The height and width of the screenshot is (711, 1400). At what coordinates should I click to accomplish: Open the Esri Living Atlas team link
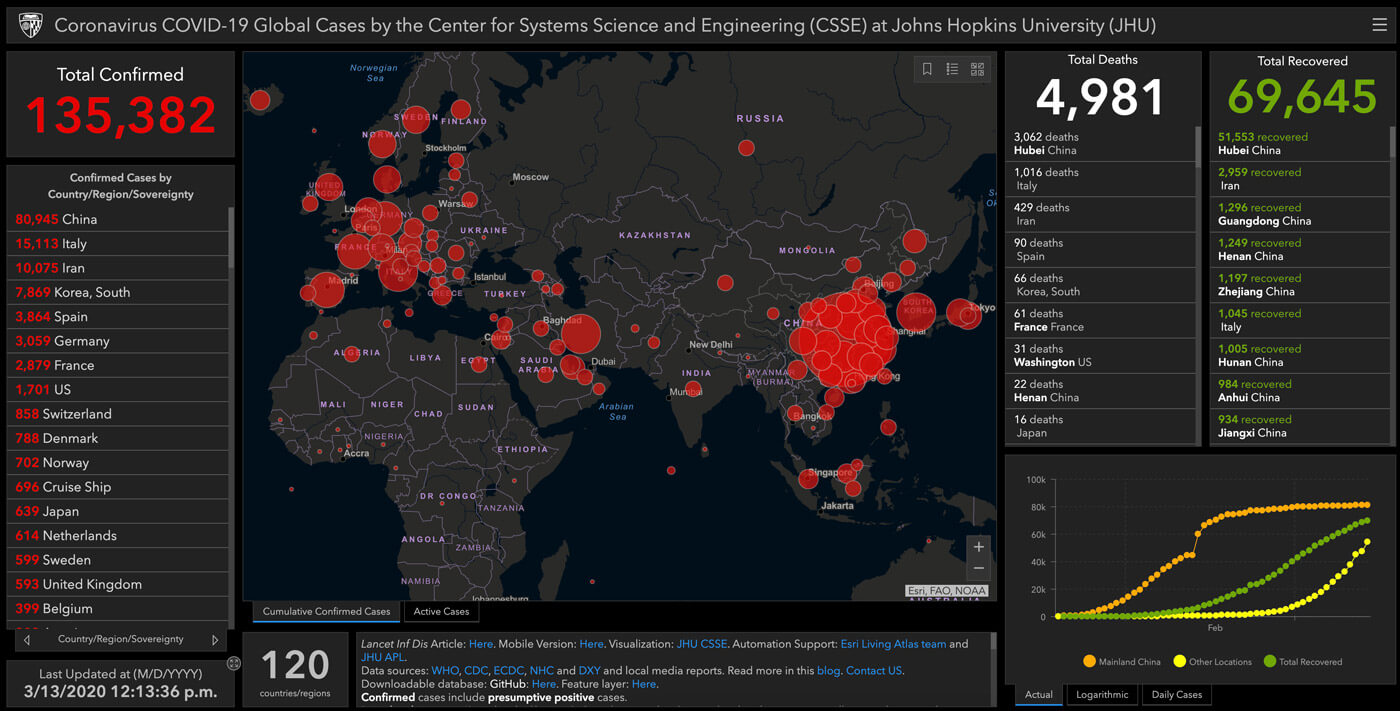892,644
